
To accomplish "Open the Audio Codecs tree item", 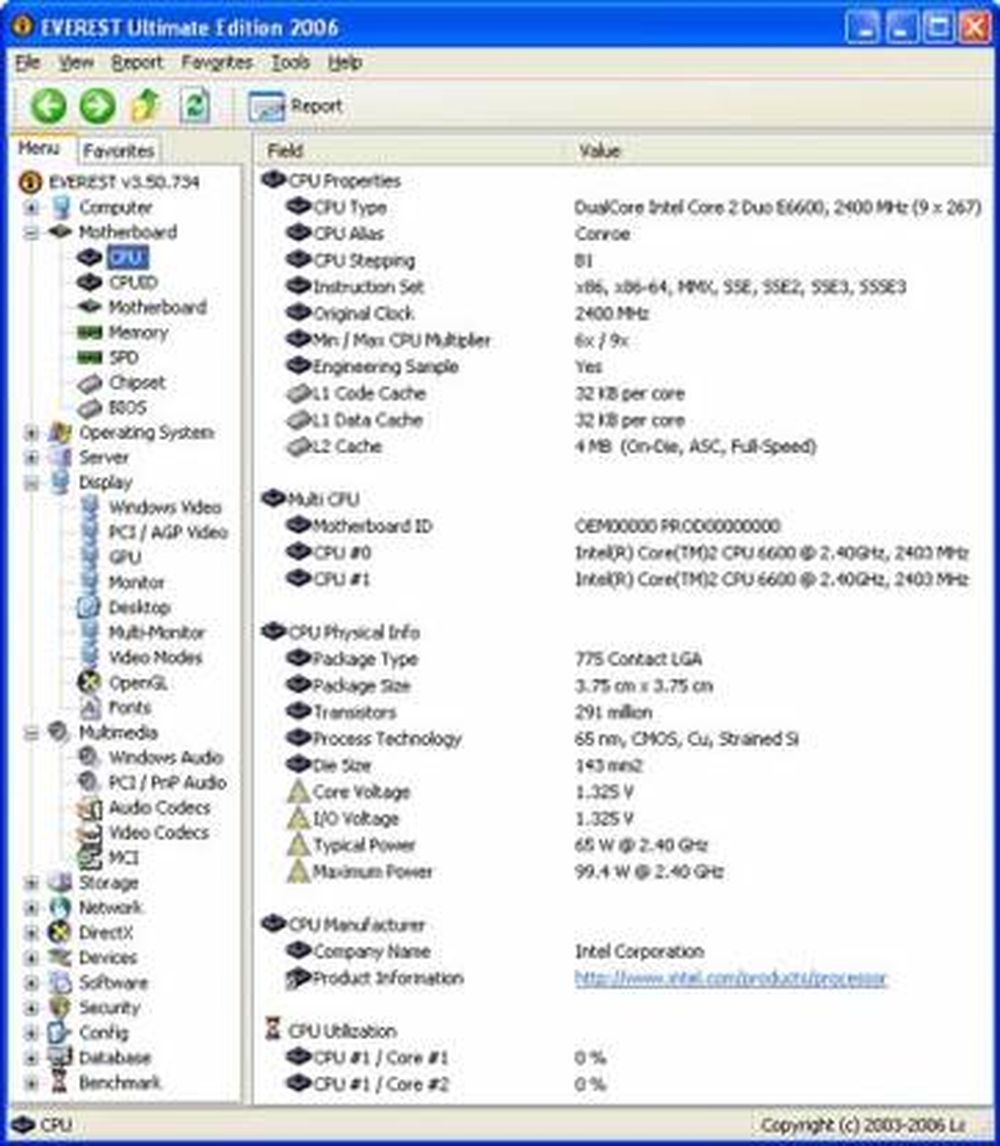I will coord(159,808).
